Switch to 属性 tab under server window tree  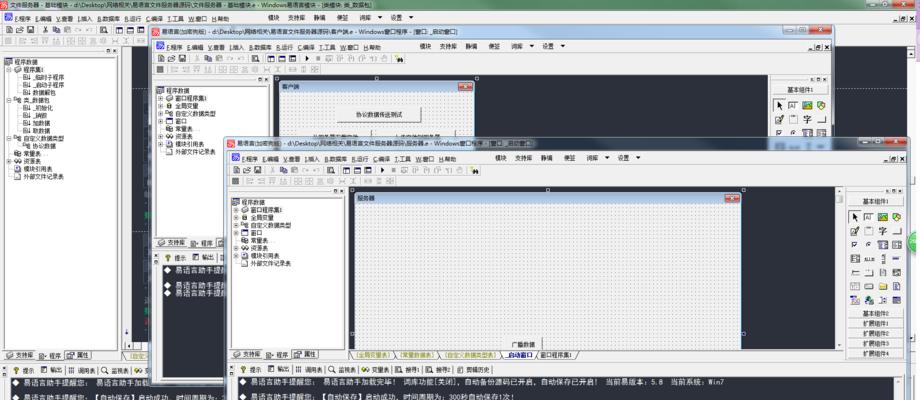tap(305, 355)
